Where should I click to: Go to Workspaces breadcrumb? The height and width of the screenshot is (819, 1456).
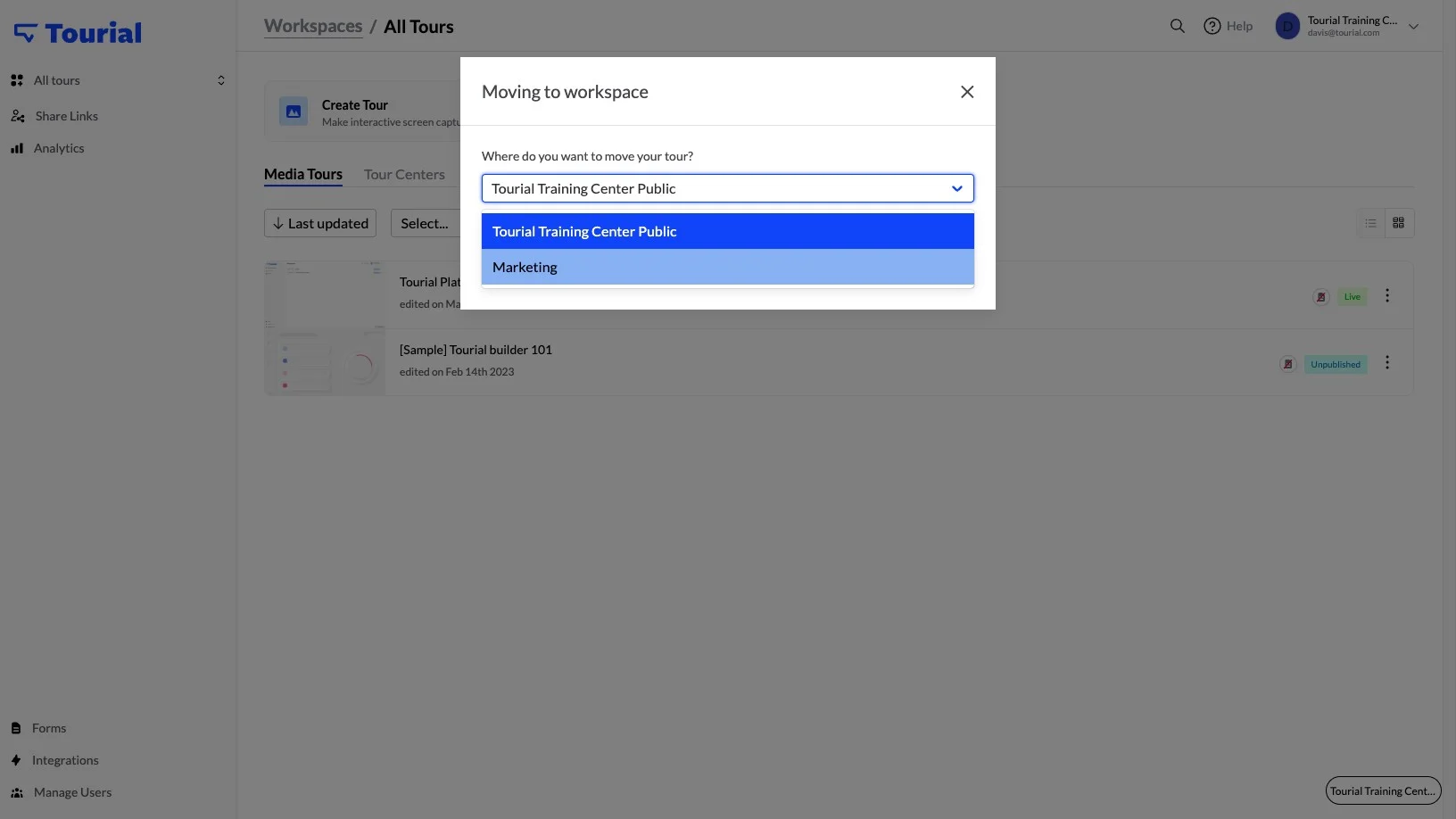coord(313,26)
